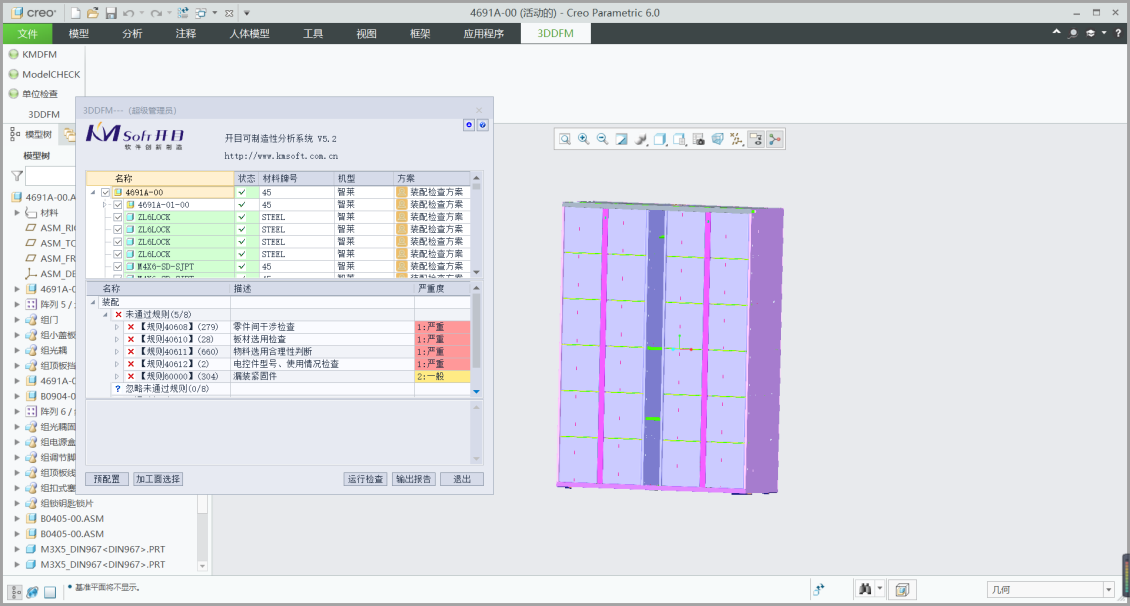Click the 运行检查 button

365,479
